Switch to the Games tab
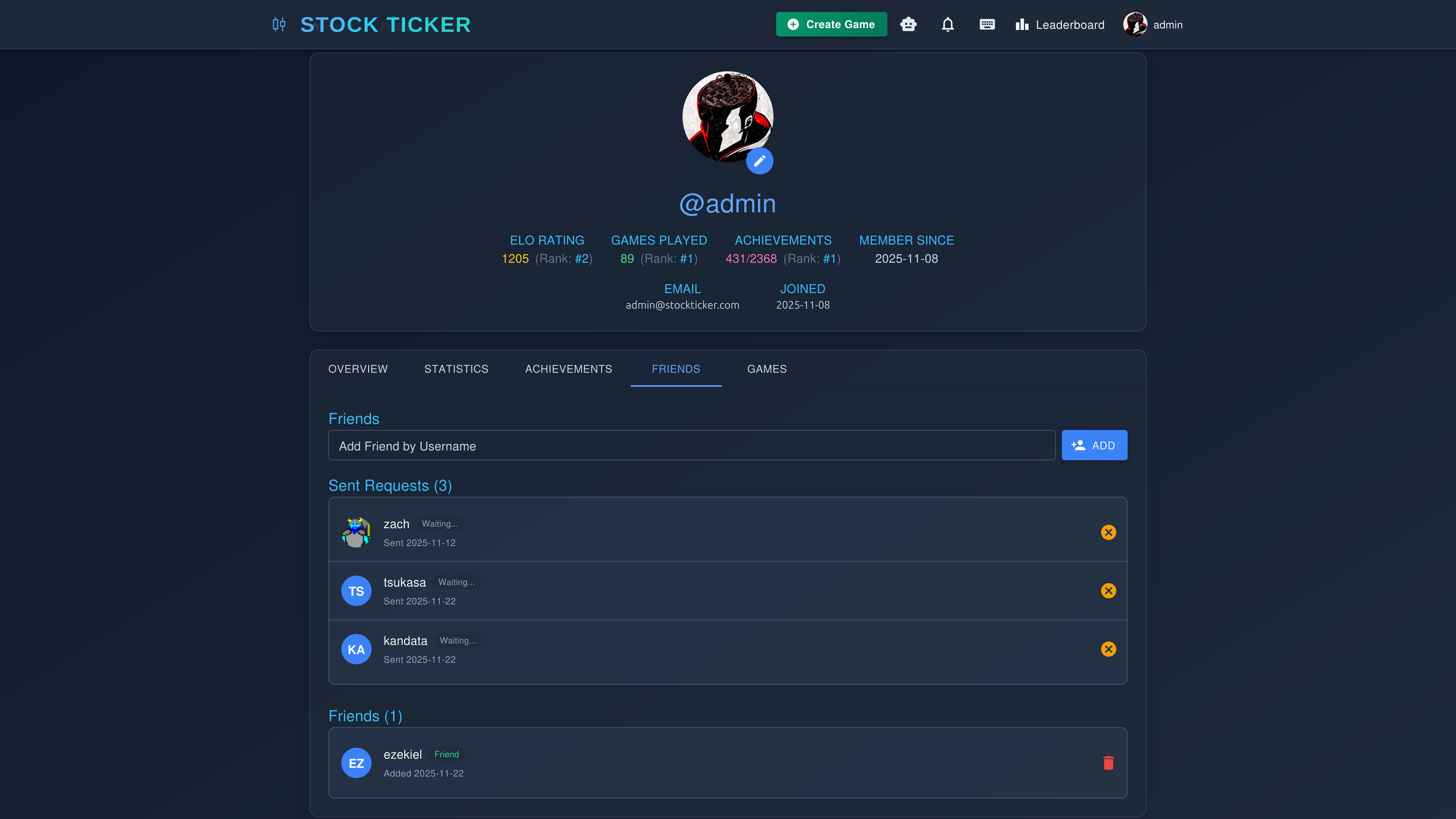1456x819 pixels. 767,369
